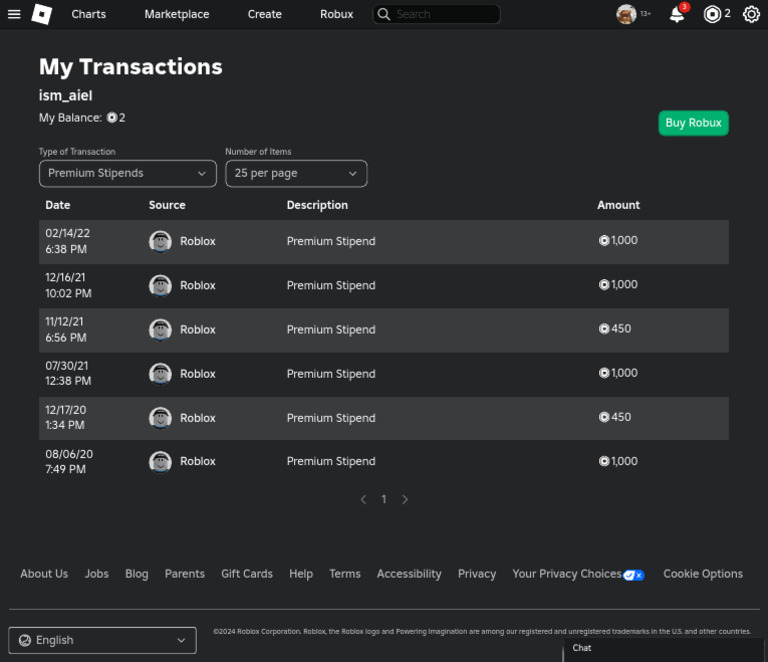Click the search magnifier icon
The height and width of the screenshot is (662, 768).
click(x=384, y=14)
